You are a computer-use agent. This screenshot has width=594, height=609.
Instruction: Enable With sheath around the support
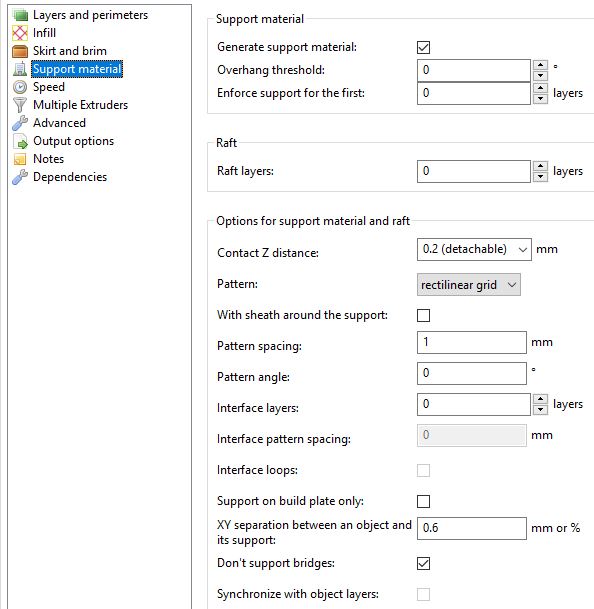423,315
